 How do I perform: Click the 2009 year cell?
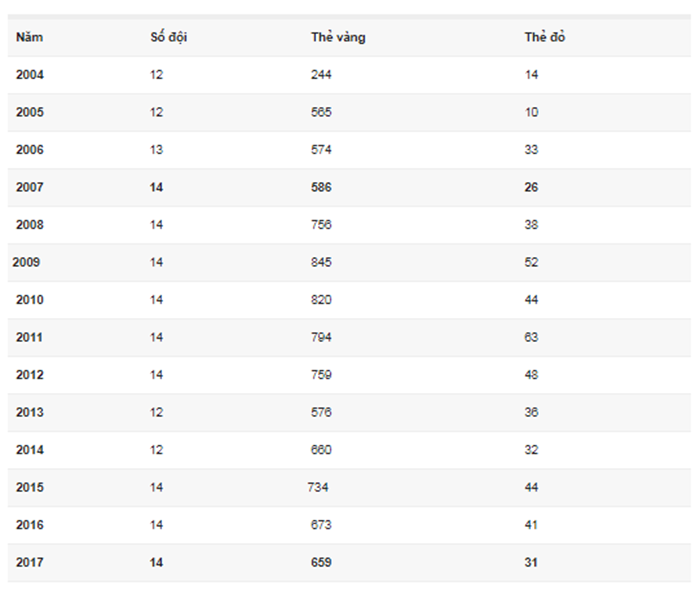[26, 262]
